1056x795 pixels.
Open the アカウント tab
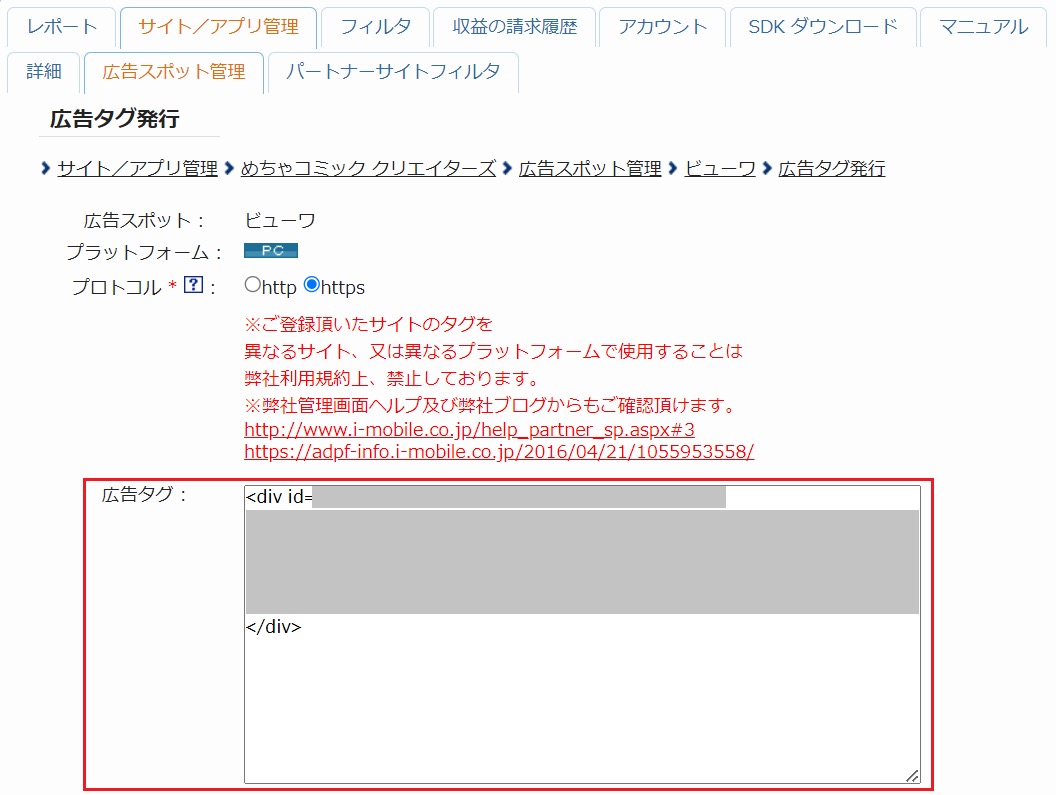[x=662, y=27]
